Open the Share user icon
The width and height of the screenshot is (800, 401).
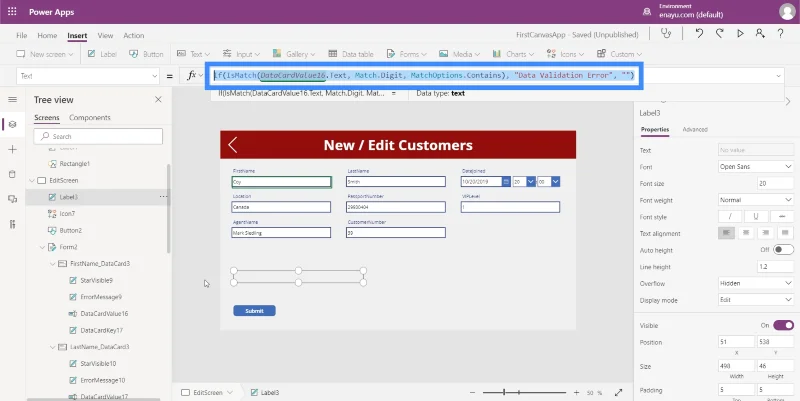click(x=760, y=33)
